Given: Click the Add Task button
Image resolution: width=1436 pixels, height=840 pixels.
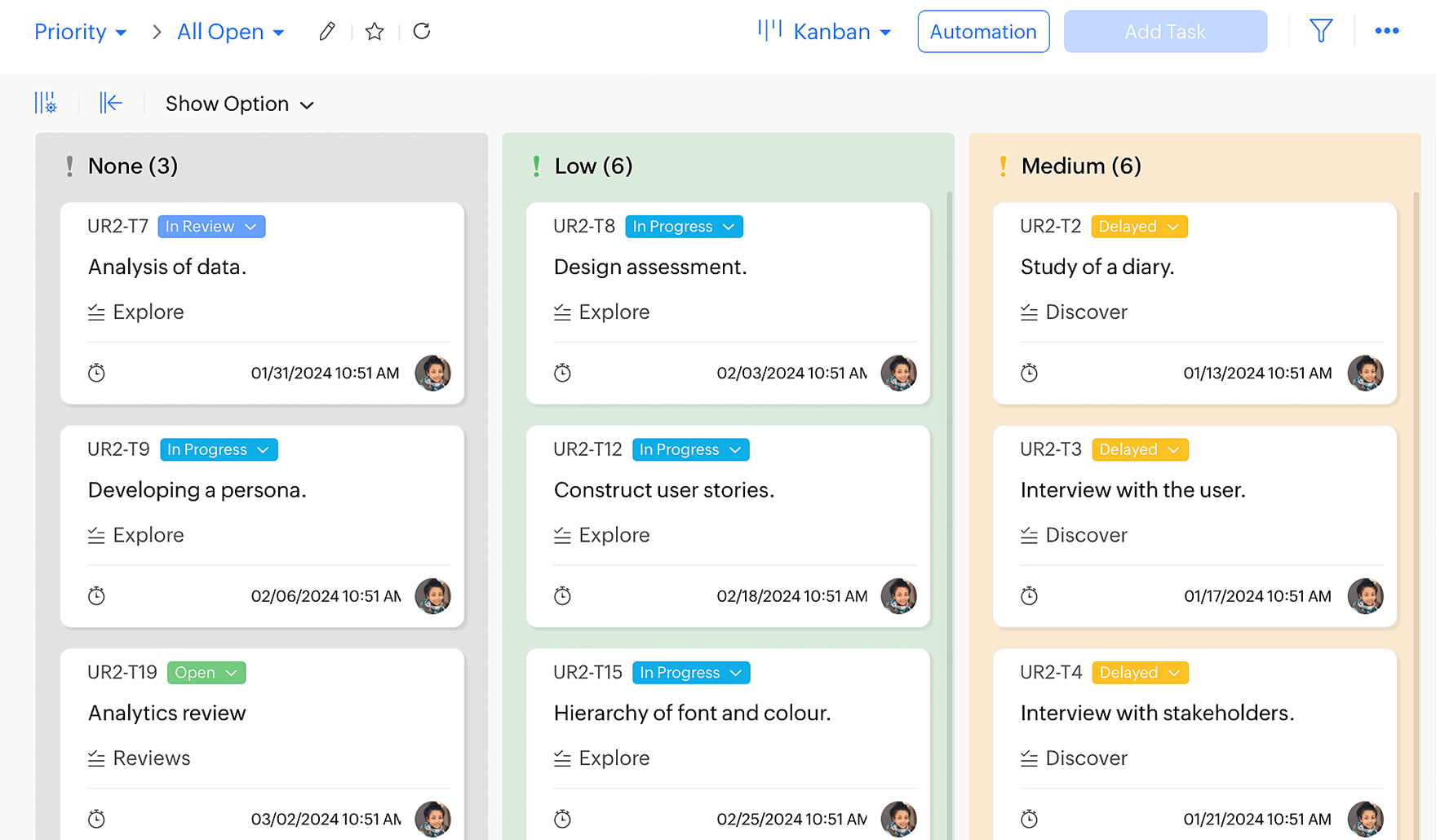Looking at the screenshot, I should point(1164,32).
